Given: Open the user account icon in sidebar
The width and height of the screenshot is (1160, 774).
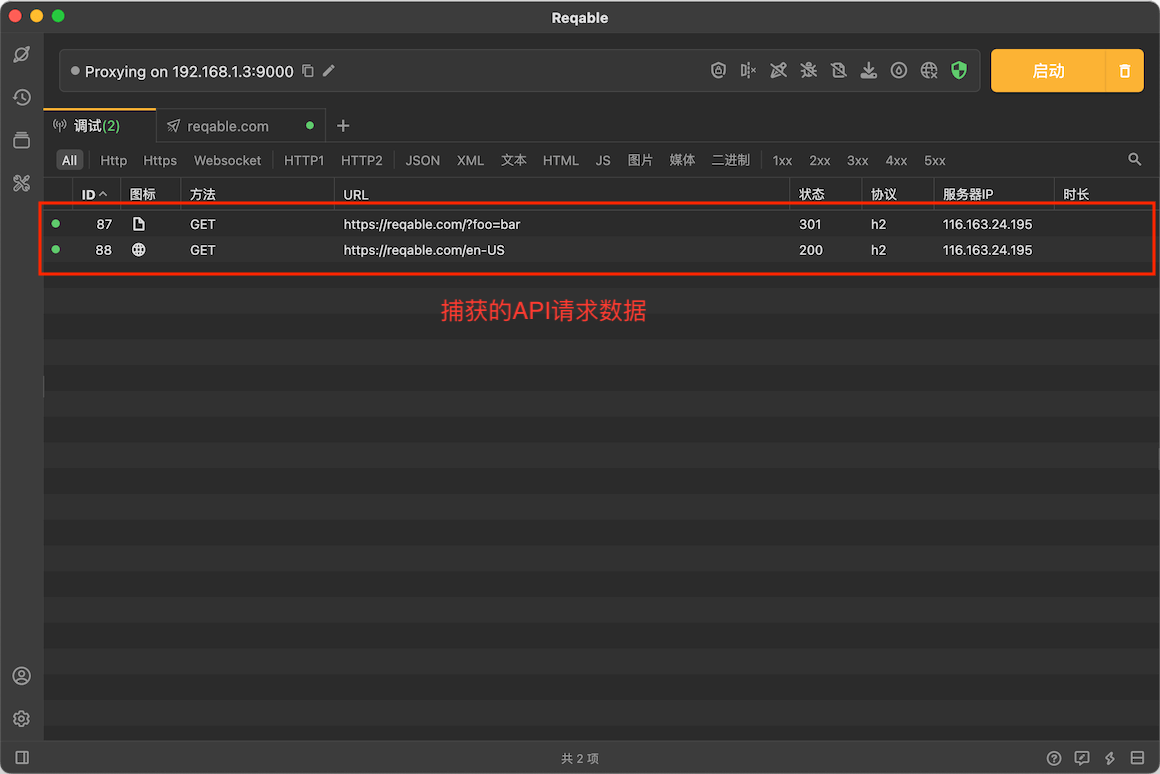Looking at the screenshot, I should click(x=21, y=676).
